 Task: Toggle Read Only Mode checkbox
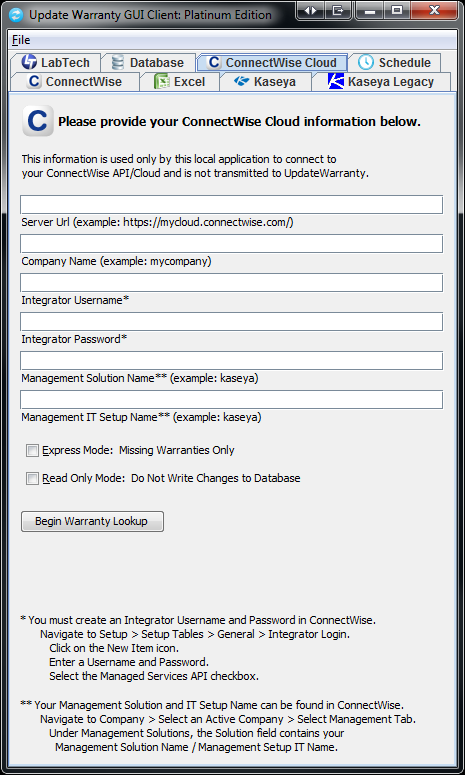[32, 478]
